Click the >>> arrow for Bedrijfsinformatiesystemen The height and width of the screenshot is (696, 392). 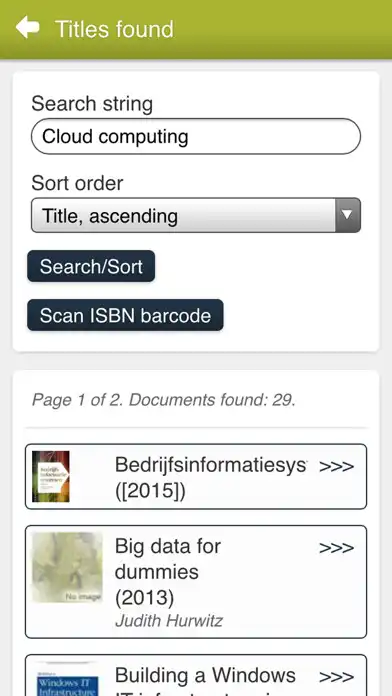tap(337, 466)
